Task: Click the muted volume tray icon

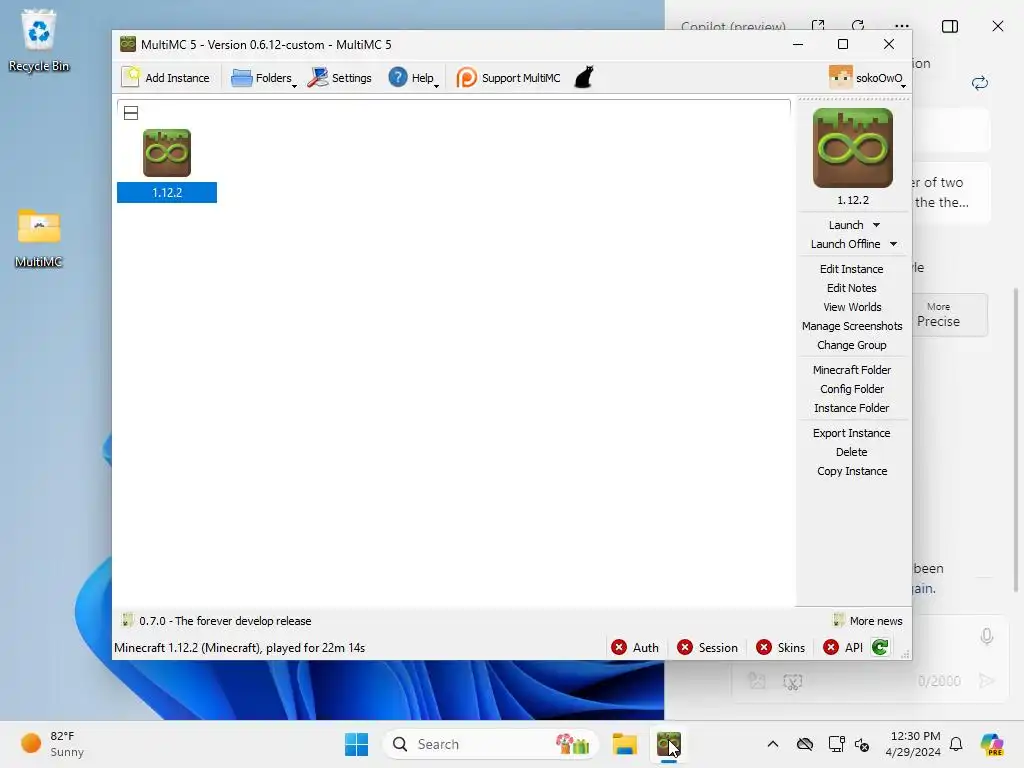Action: [x=862, y=744]
